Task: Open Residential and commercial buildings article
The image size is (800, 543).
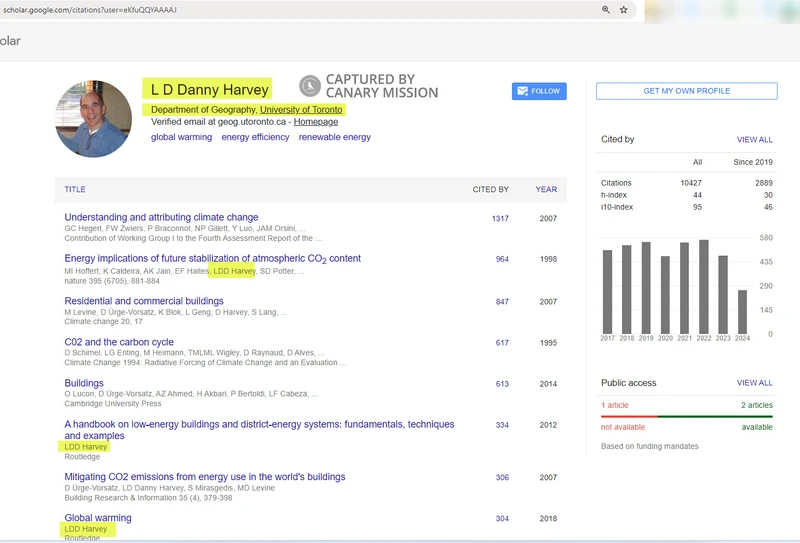Action: (x=144, y=301)
